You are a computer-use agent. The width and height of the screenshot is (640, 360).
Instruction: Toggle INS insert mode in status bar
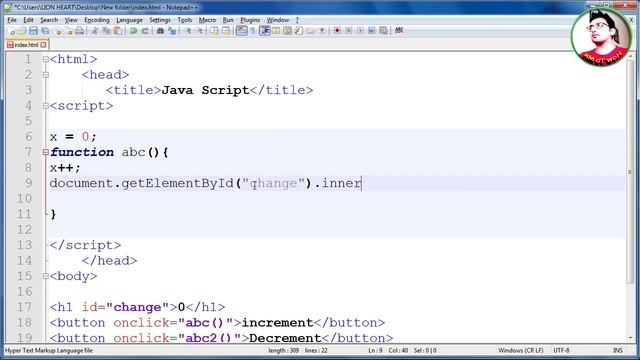click(618, 351)
